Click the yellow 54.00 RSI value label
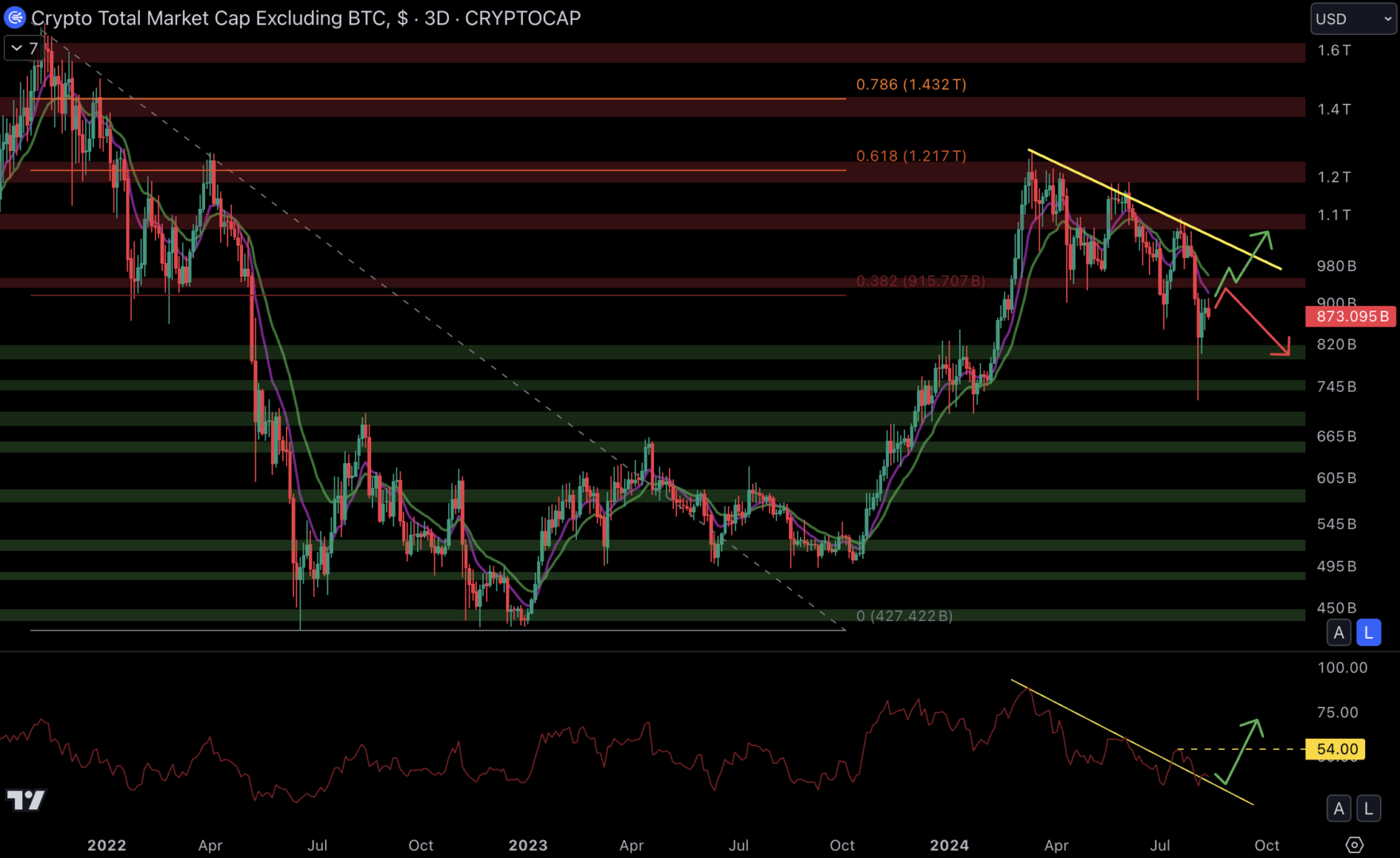 pos(1336,749)
